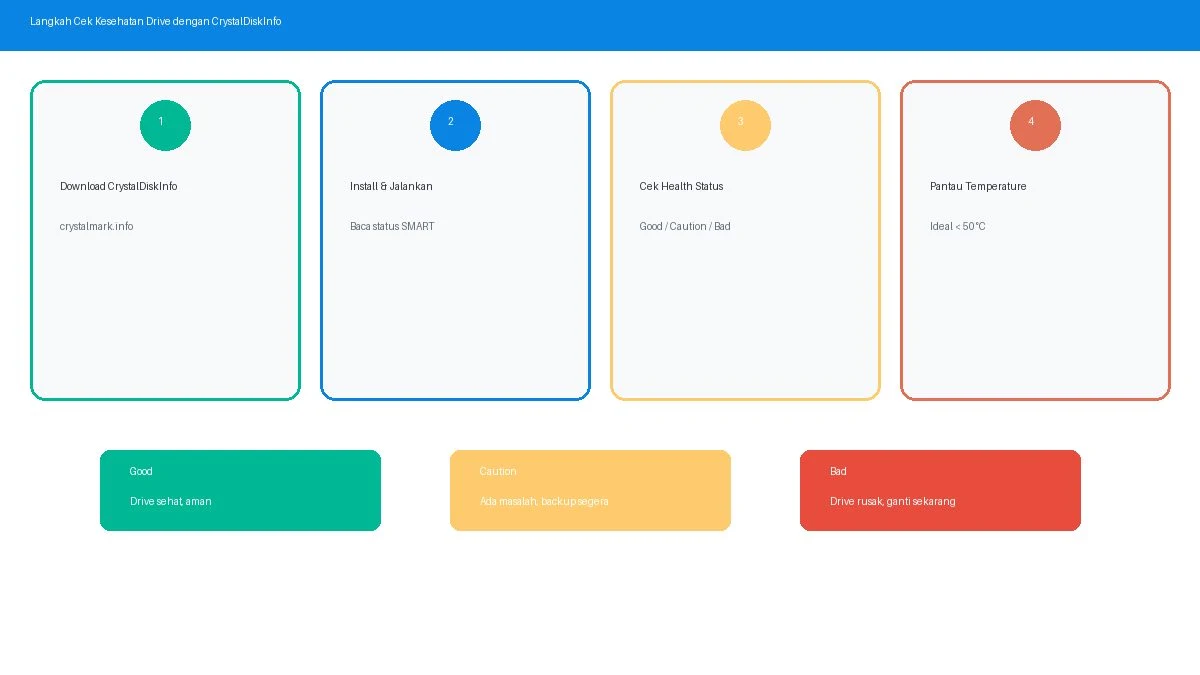Screen dimensions: 1200x675
Task: Click the Pantau Temperature heading
Action: pos(978,187)
